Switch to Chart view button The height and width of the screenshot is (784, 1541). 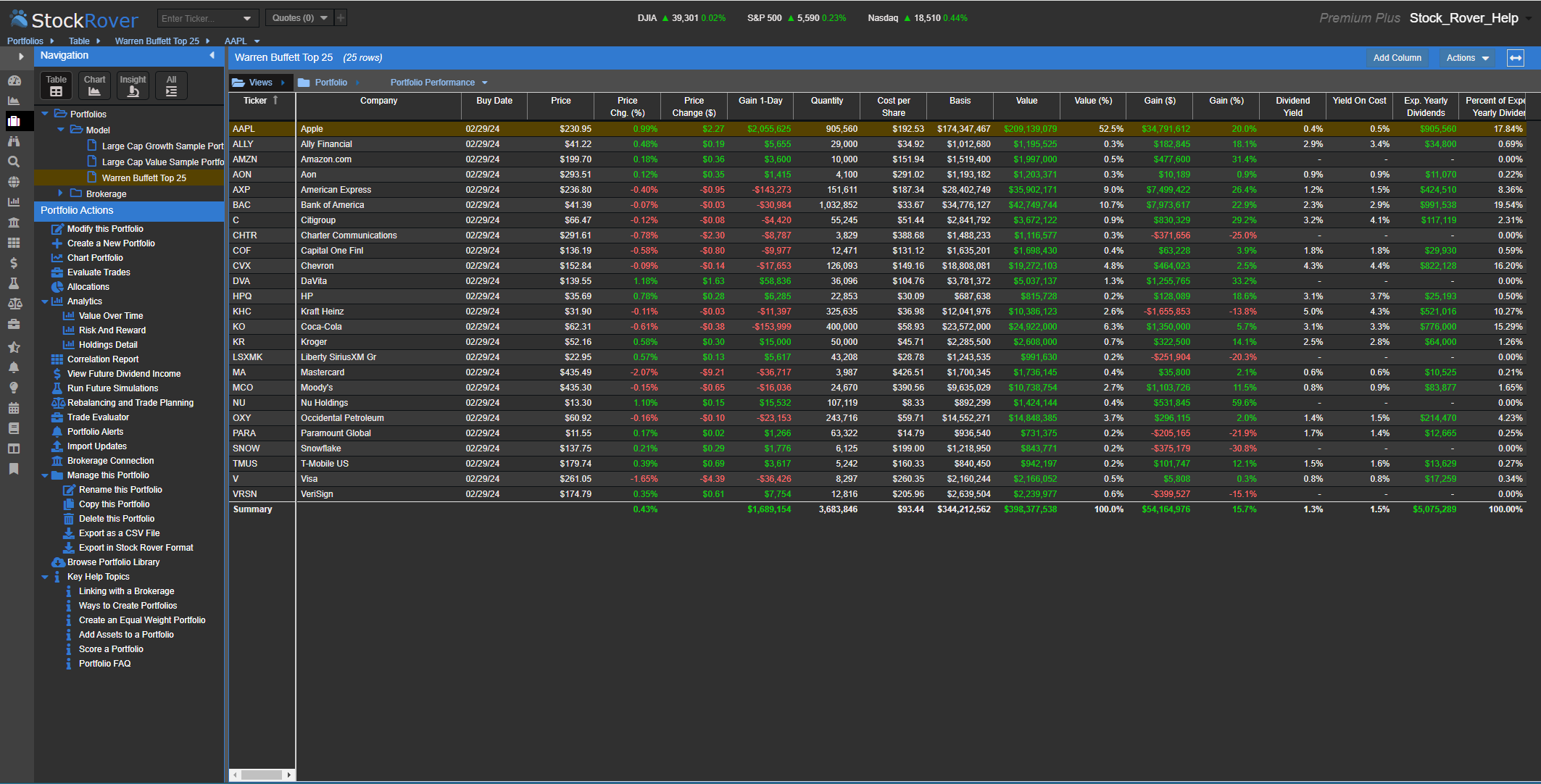(x=94, y=86)
